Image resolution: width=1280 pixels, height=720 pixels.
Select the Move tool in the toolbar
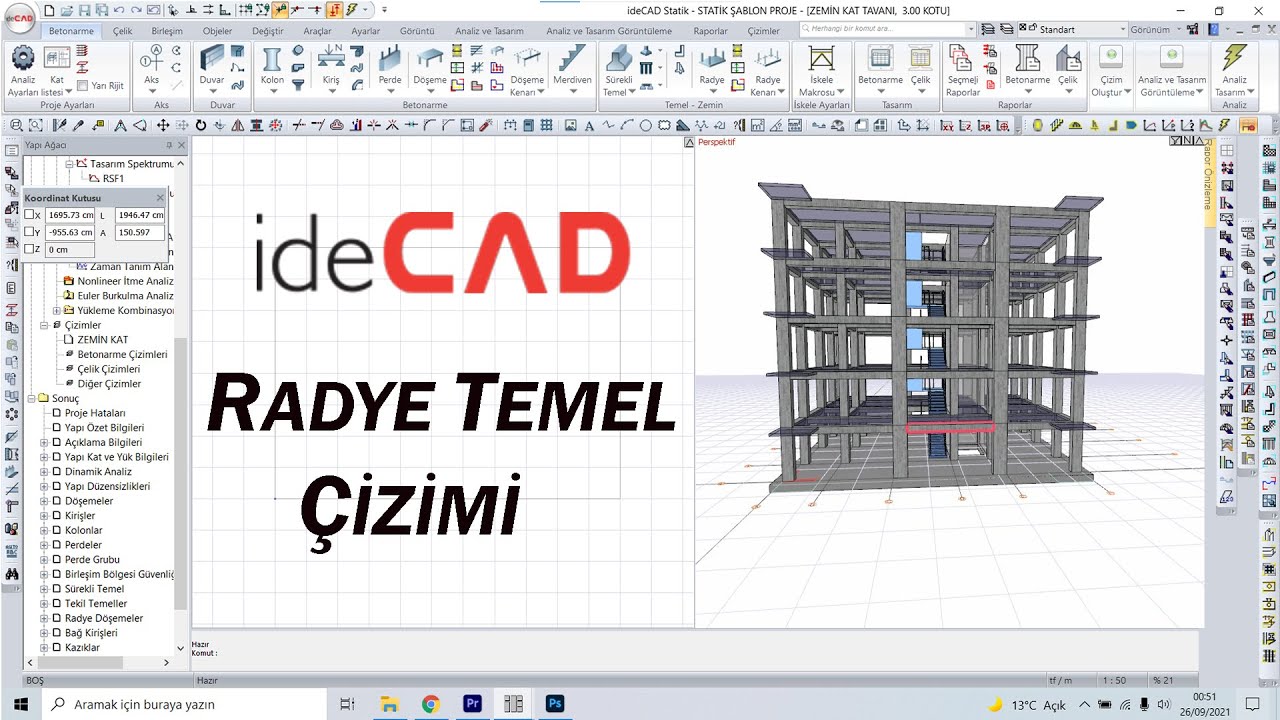tap(162, 126)
